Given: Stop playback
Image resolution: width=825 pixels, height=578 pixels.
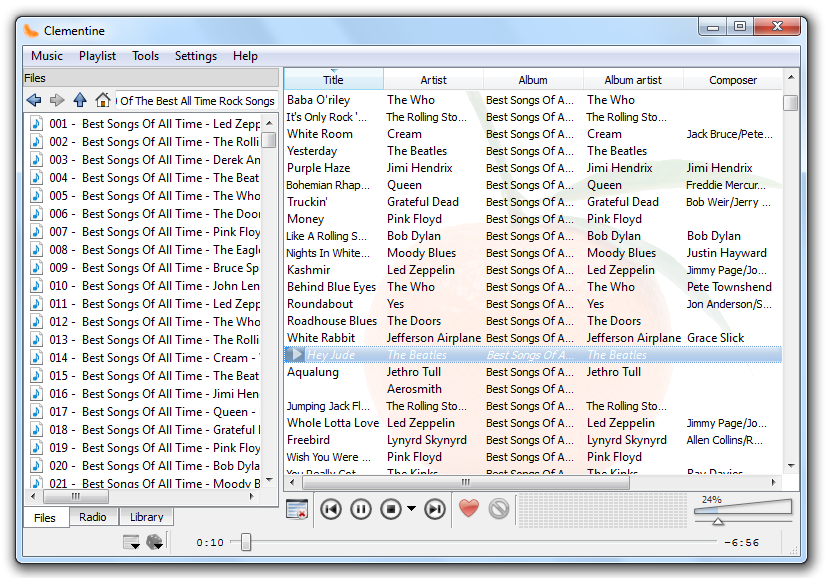Looking at the screenshot, I should pyautogui.click(x=391, y=509).
